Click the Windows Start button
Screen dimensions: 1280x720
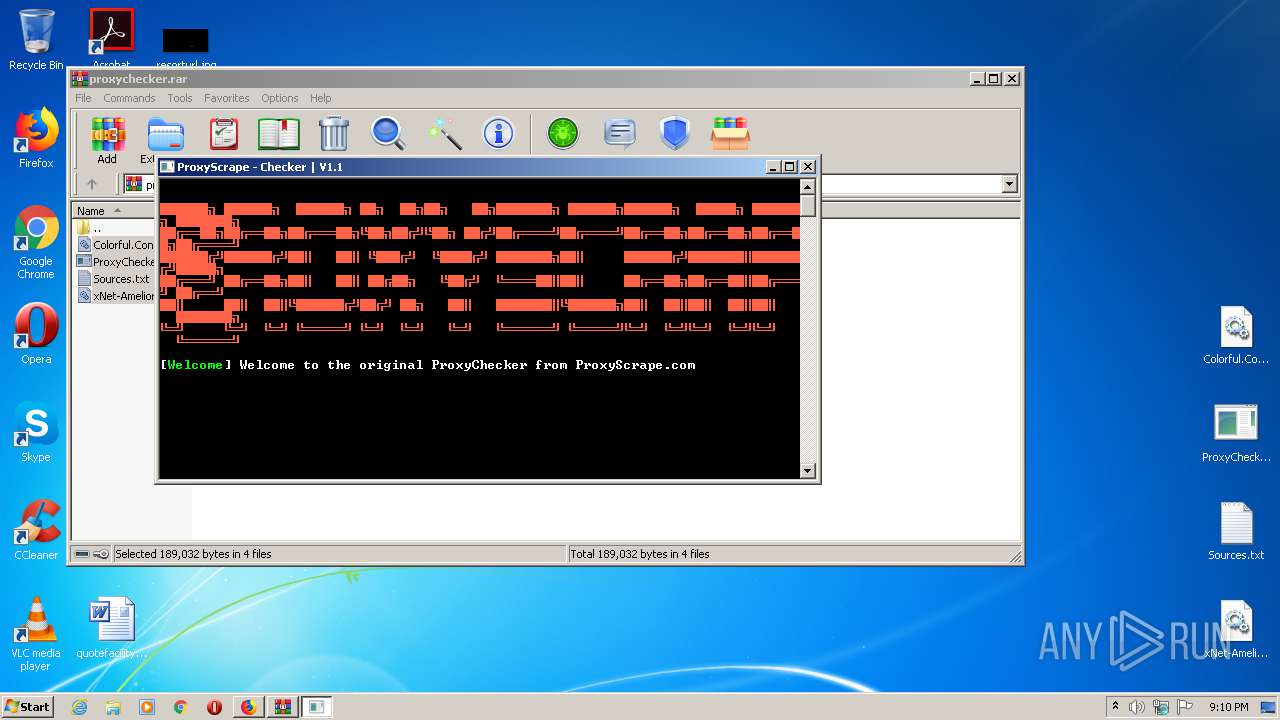(x=28, y=706)
